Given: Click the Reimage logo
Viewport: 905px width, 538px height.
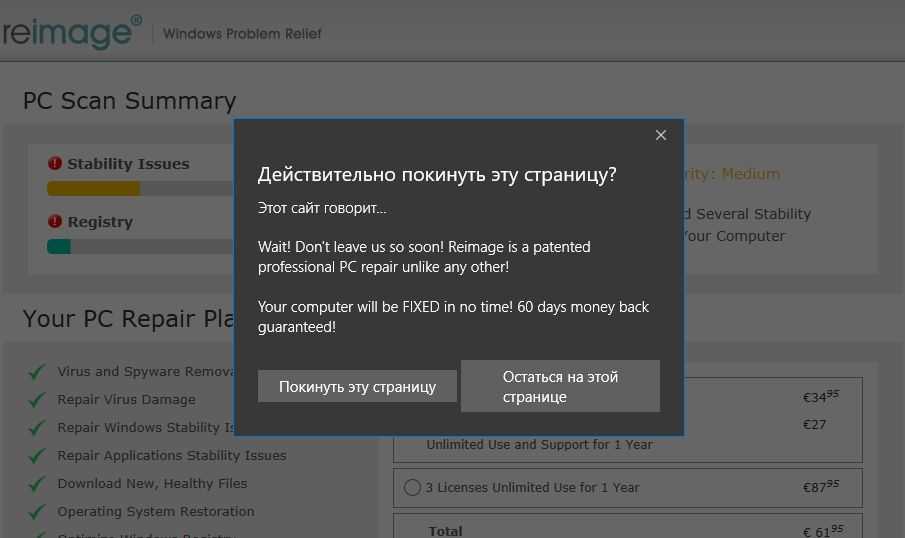Looking at the screenshot, I should point(69,31).
